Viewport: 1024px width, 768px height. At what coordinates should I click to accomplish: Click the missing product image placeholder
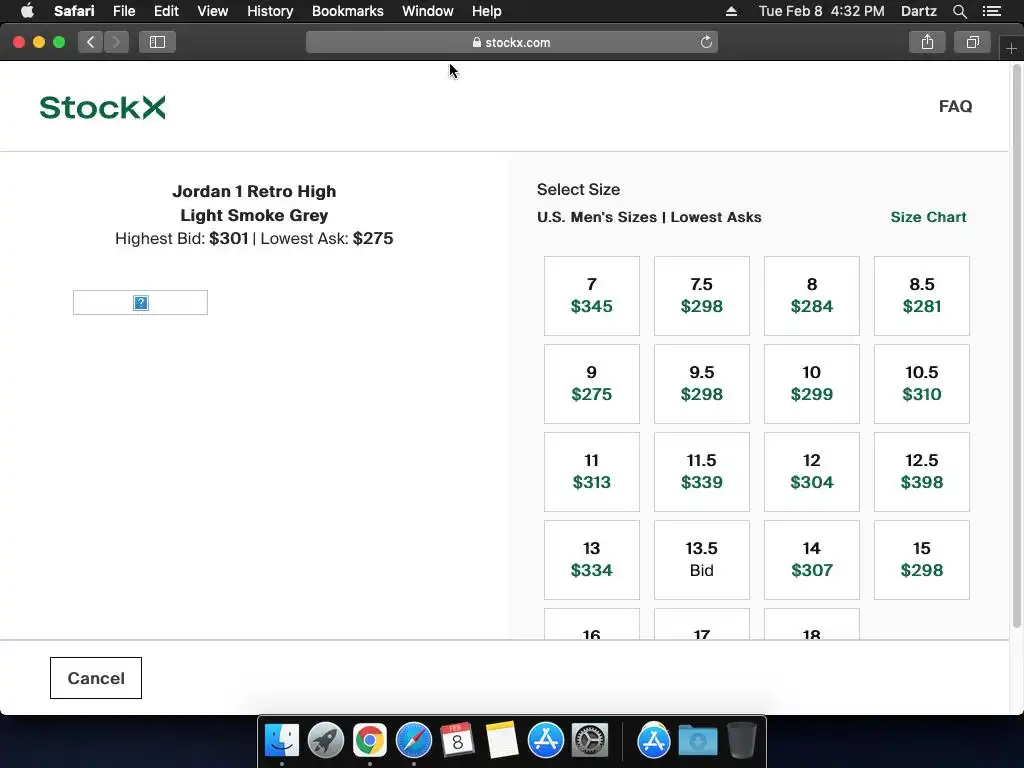pyautogui.click(x=140, y=302)
